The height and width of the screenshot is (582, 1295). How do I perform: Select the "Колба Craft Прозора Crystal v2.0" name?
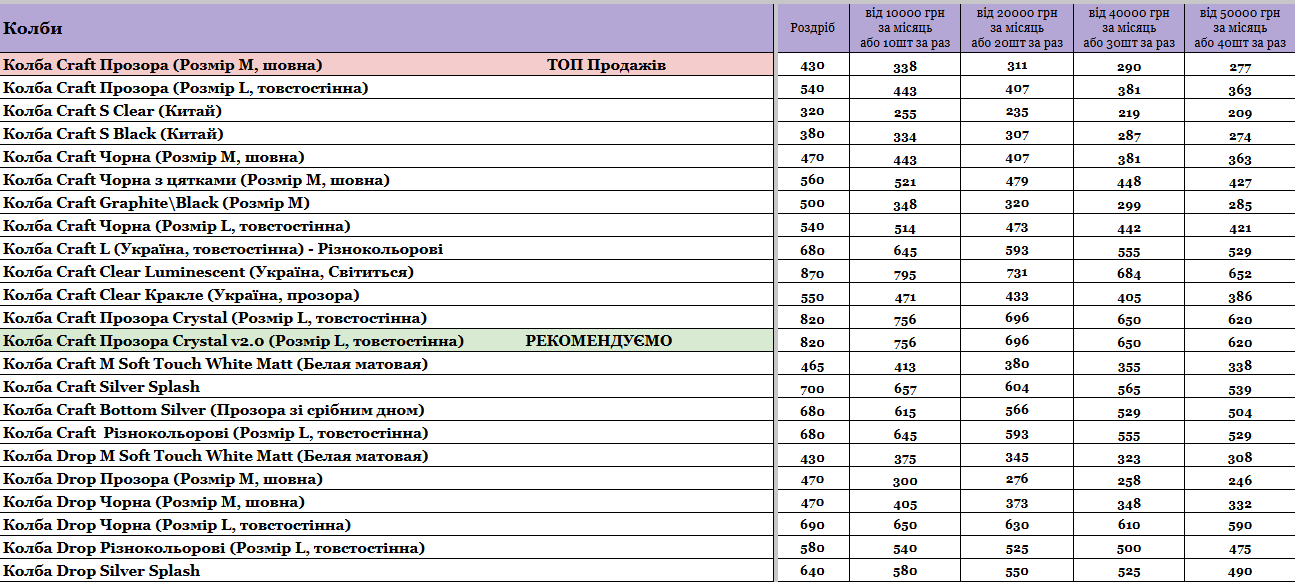coord(234,341)
